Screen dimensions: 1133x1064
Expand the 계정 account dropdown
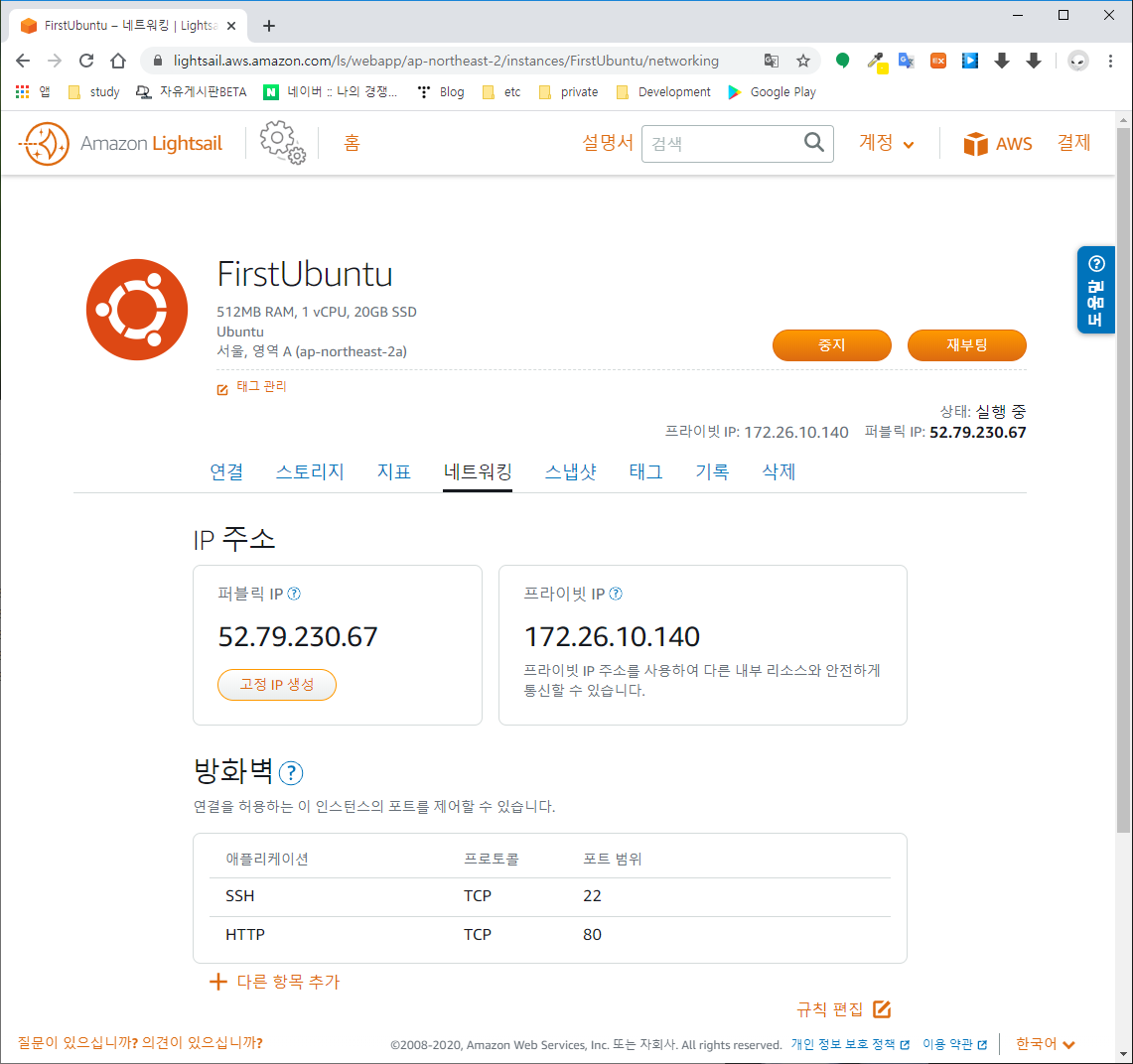tap(887, 143)
